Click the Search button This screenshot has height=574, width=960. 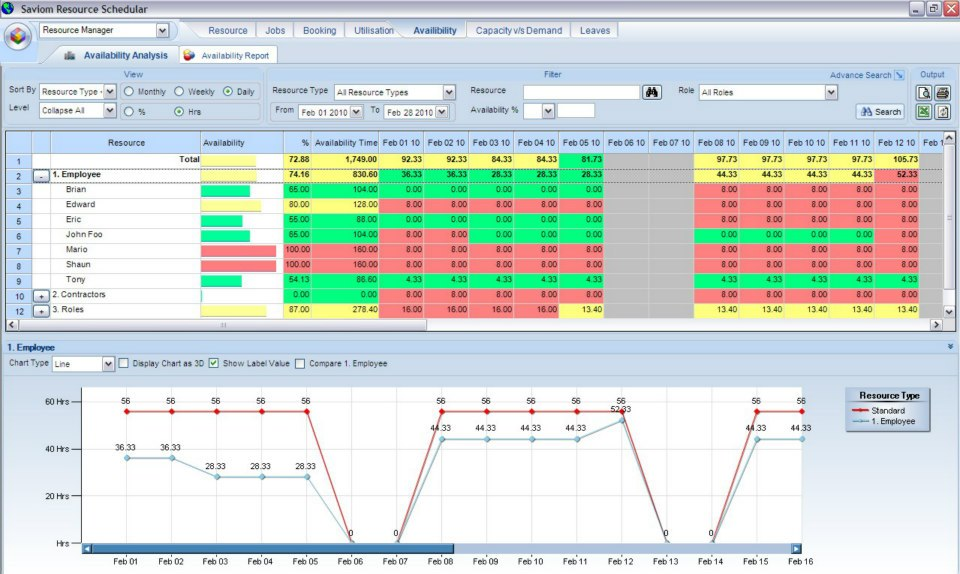pos(881,111)
